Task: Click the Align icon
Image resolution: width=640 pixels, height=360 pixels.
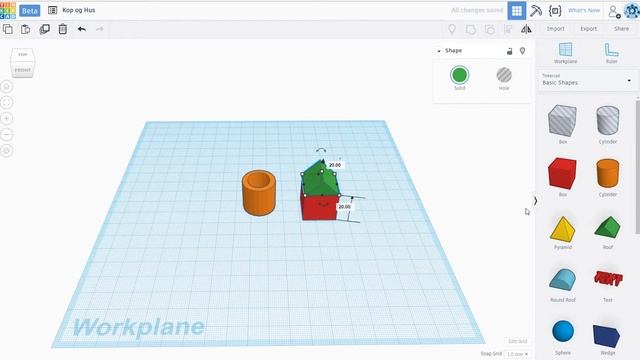Action: (508, 29)
